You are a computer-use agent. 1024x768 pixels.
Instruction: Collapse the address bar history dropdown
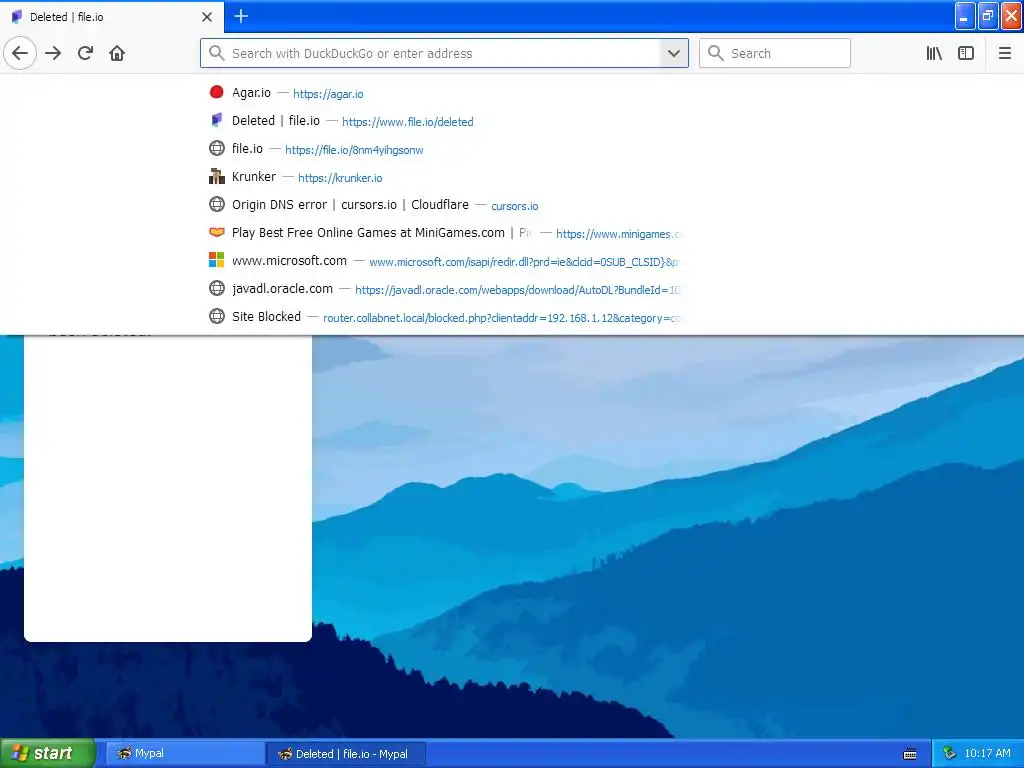(674, 53)
